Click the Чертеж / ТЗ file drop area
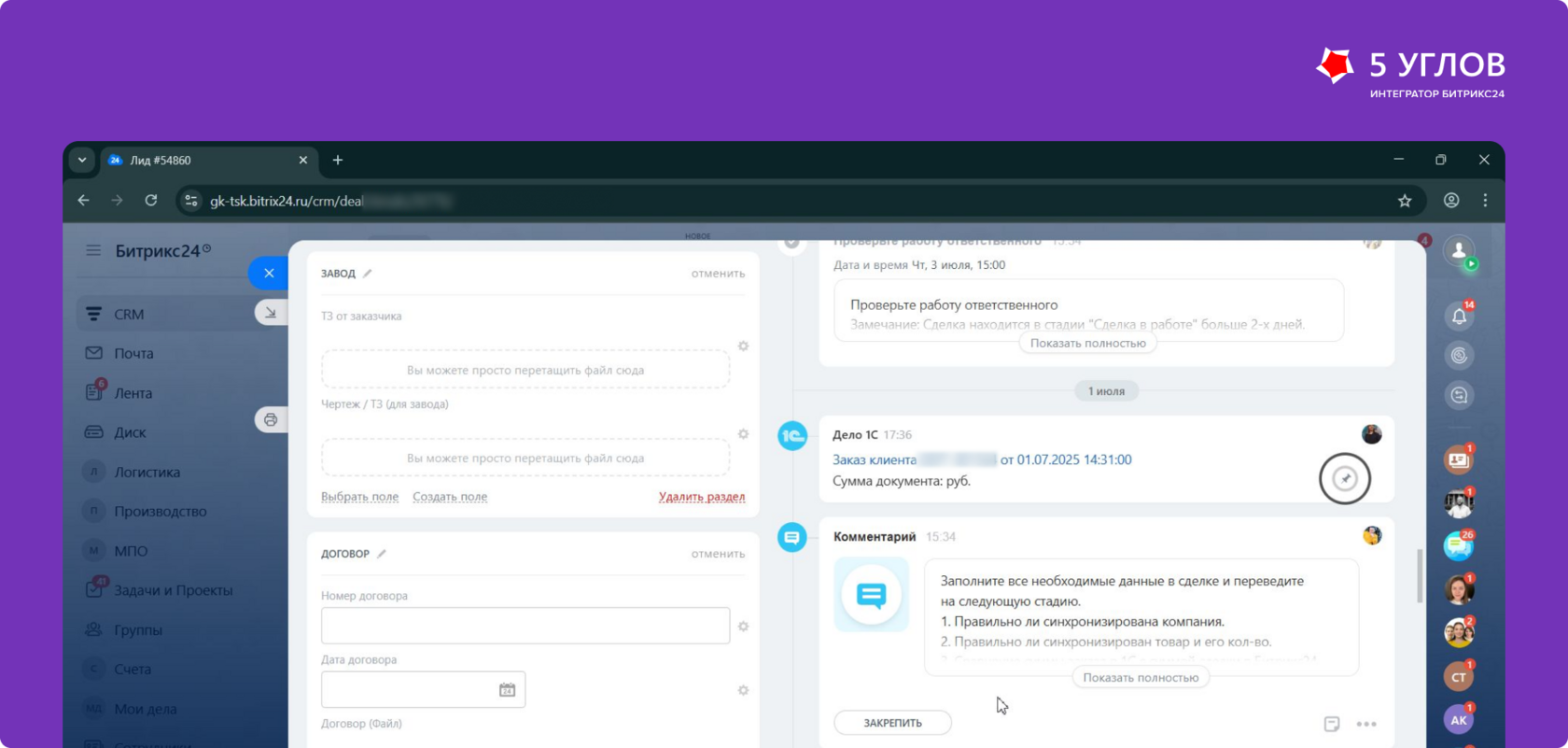1568x748 pixels. 525,458
